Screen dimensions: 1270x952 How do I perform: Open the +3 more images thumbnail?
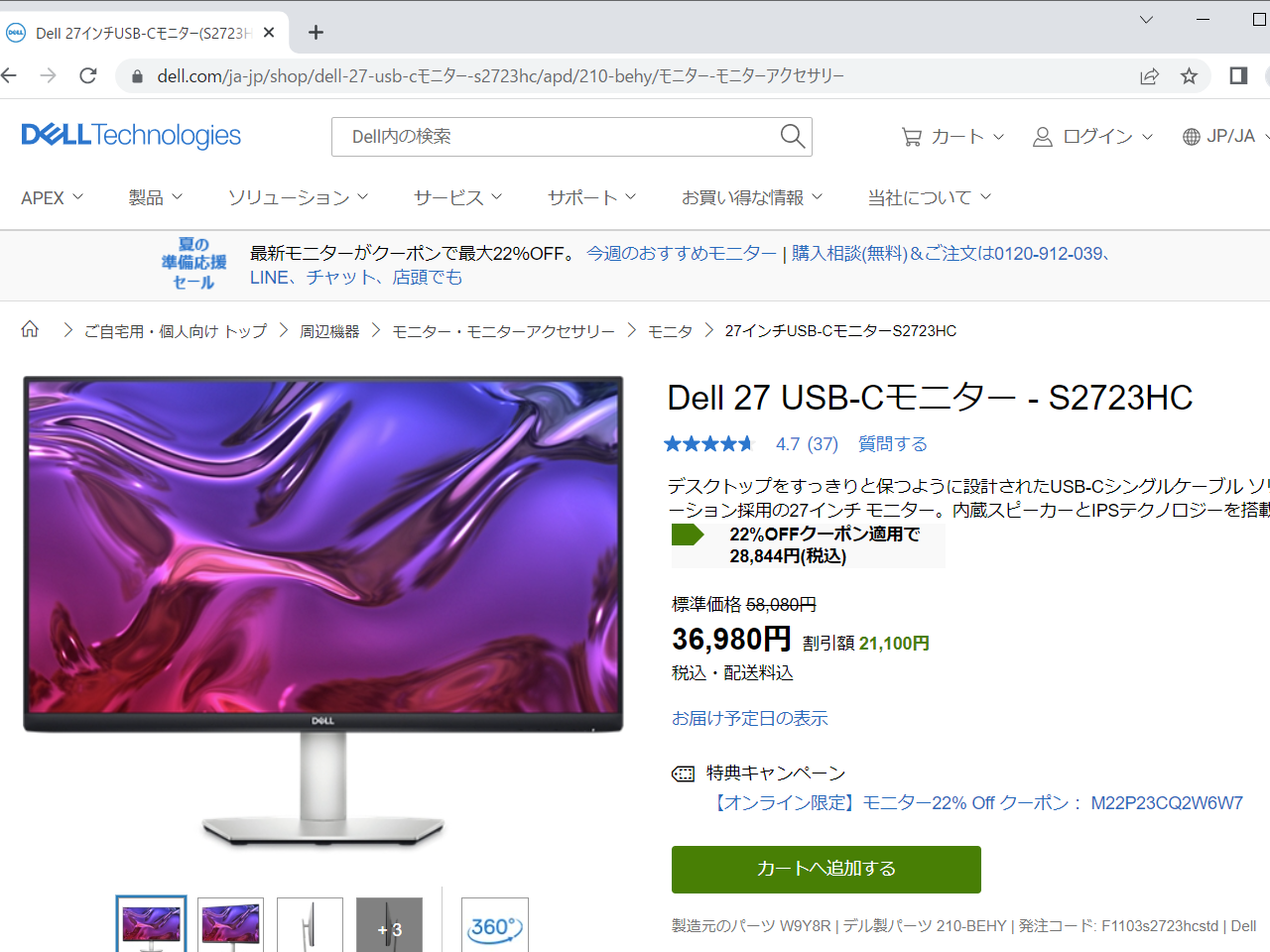pos(389,925)
